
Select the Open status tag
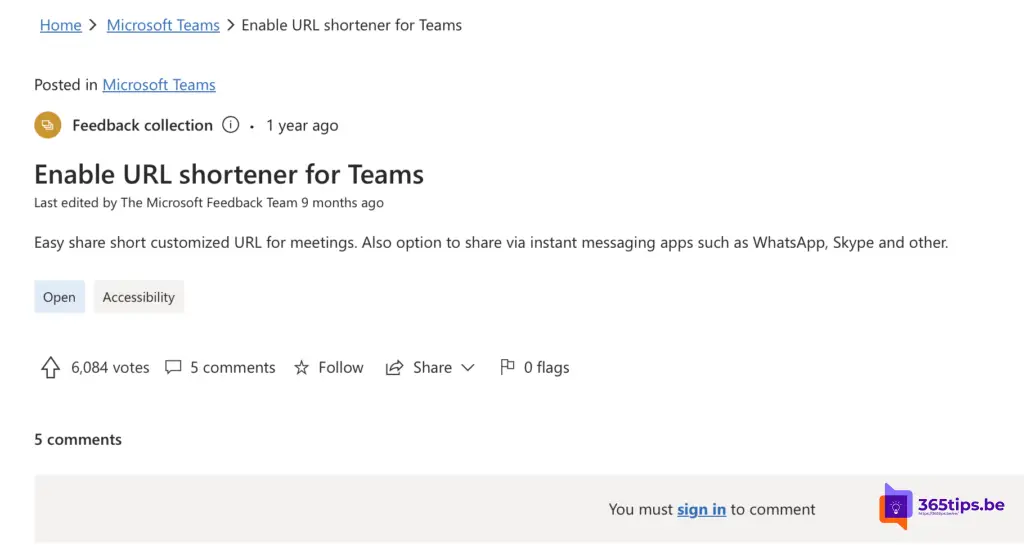[59, 297]
